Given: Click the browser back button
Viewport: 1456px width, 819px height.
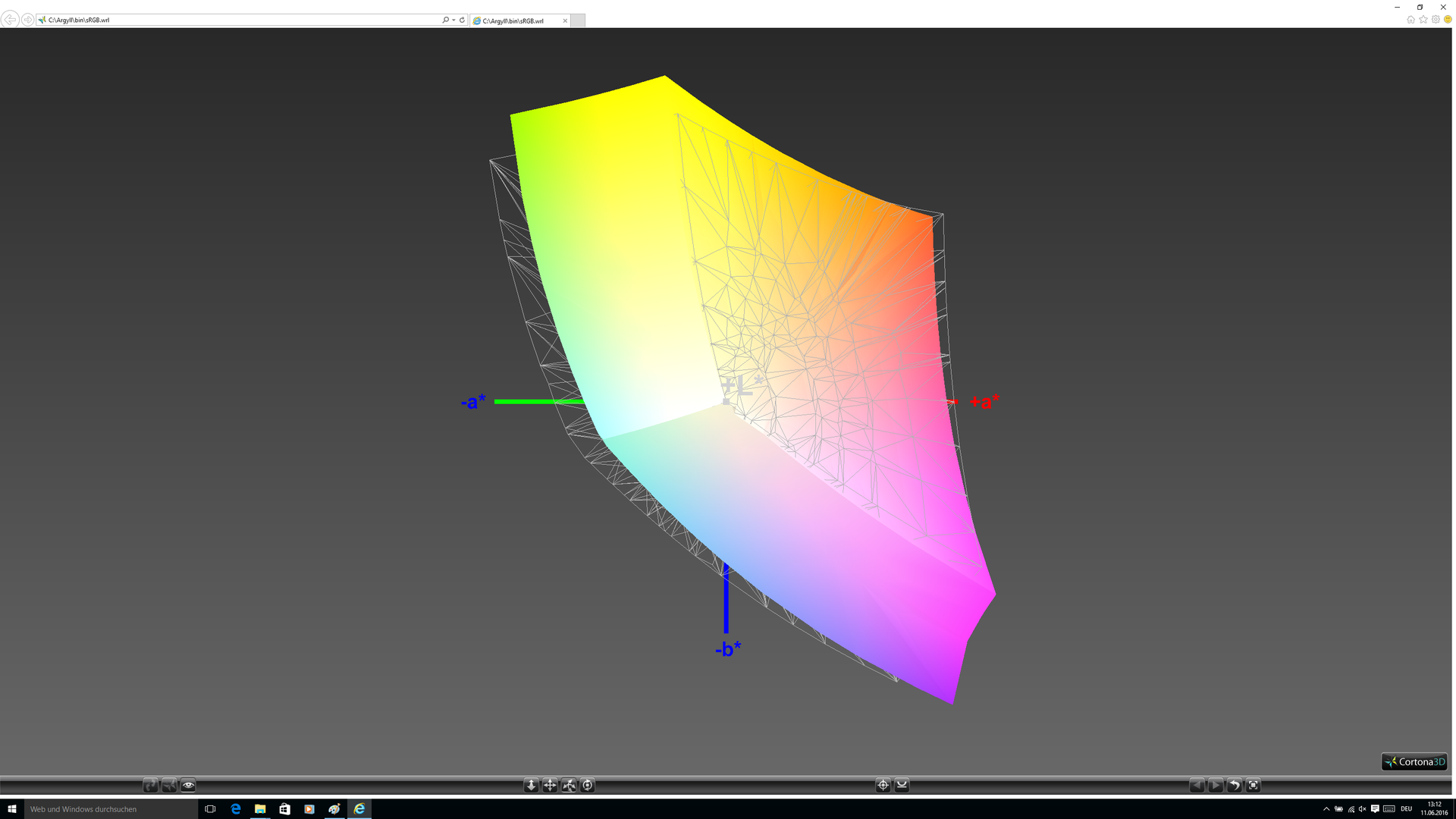Looking at the screenshot, I should (10, 20).
